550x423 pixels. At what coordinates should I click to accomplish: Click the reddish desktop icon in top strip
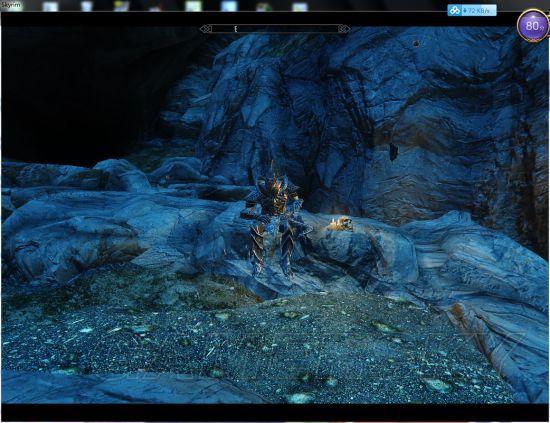156,7
